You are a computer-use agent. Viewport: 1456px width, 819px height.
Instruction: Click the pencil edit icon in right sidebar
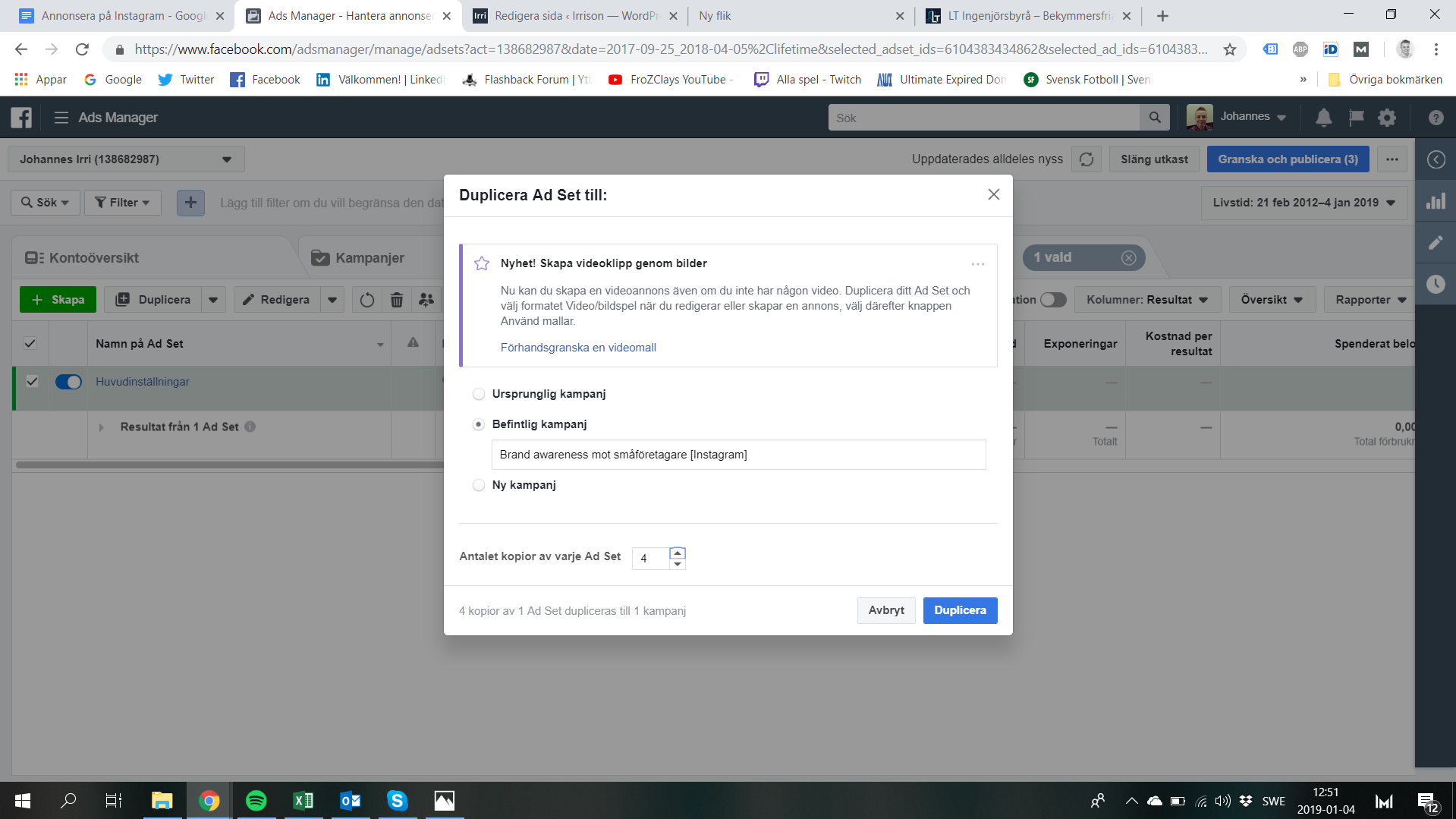click(1436, 243)
